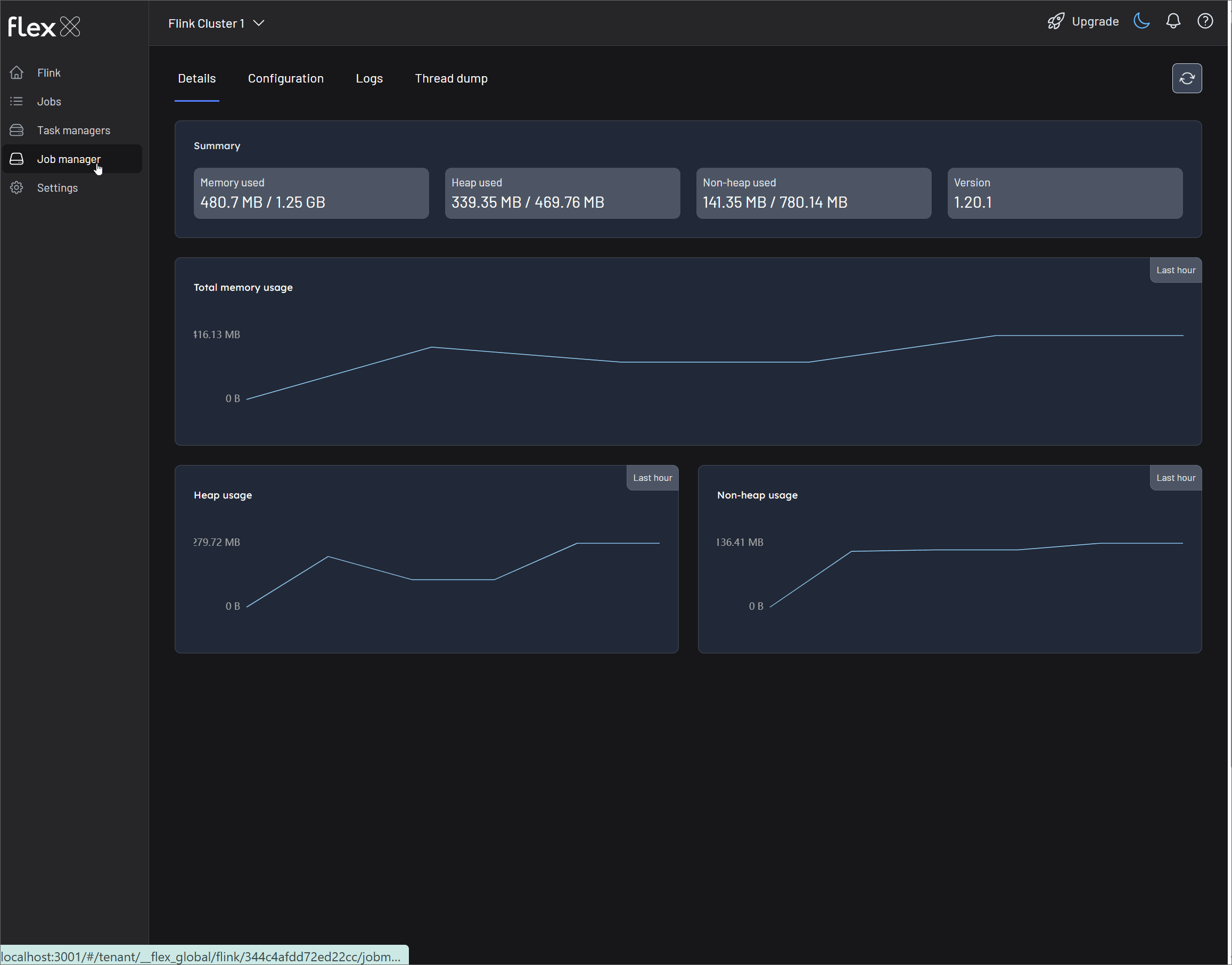The image size is (1232, 965).
Task: Click the Task managers server icon
Action: point(17,130)
